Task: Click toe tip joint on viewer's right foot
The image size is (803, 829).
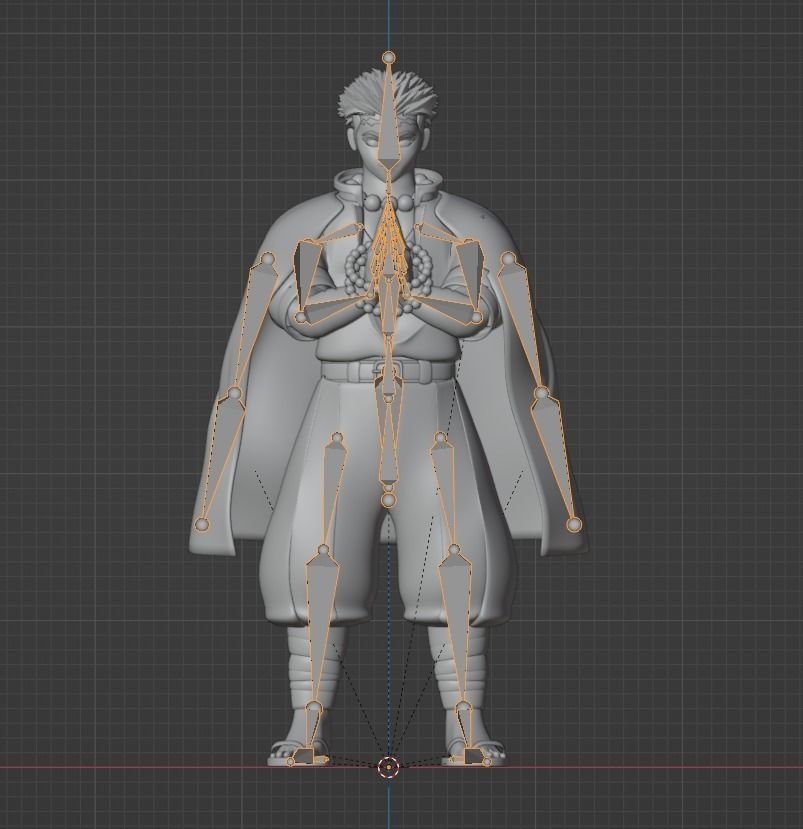Action: click(x=487, y=762)
